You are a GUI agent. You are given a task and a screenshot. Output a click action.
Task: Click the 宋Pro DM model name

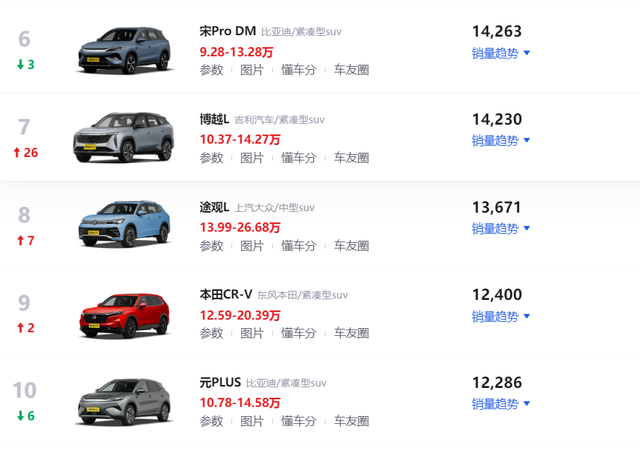click(x=226, y=31)
